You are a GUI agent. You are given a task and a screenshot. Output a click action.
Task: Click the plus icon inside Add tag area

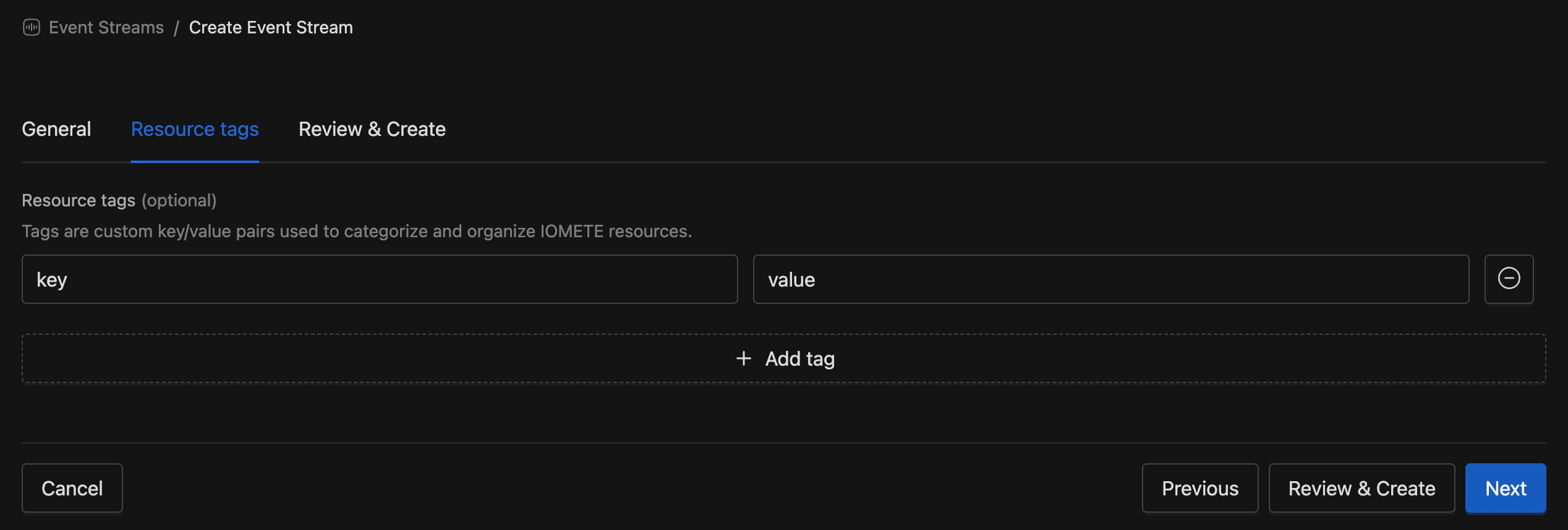[743, 358]
